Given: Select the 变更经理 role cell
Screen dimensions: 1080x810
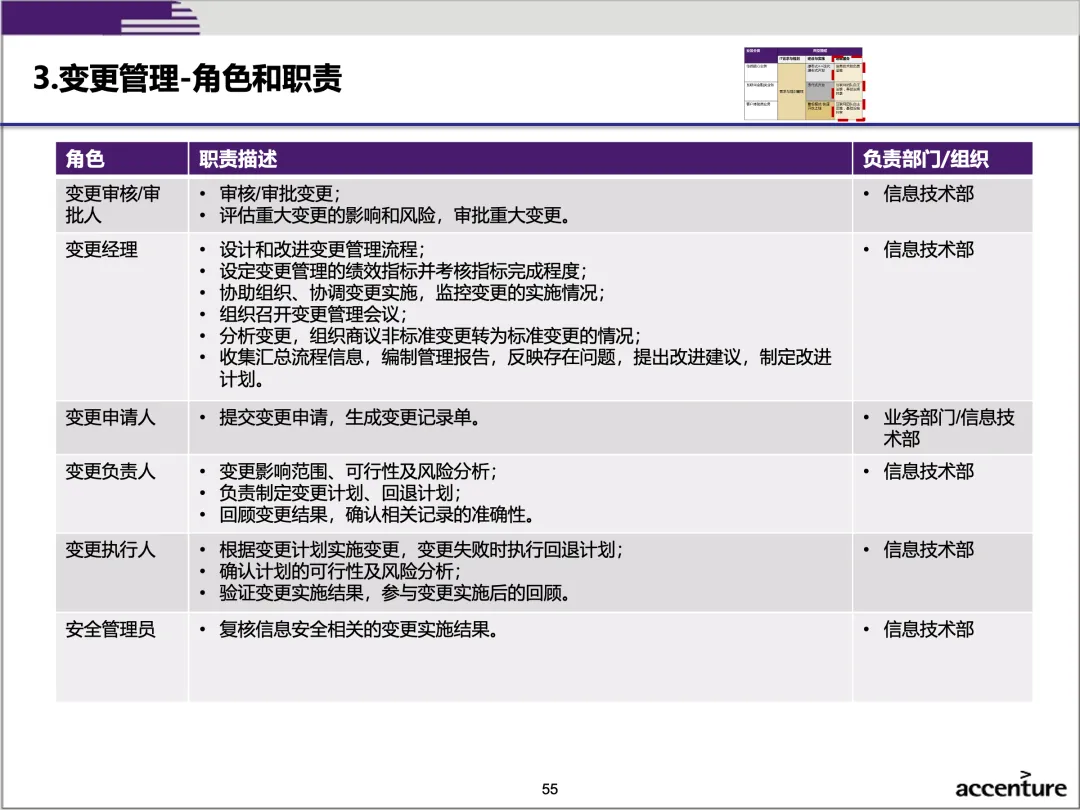Looking at the screenshot, I should (x=122, y=317).
